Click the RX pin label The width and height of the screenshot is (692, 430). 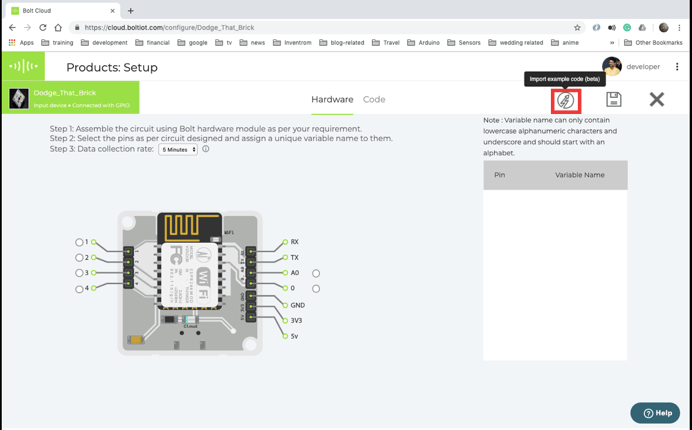click(294, 242)
